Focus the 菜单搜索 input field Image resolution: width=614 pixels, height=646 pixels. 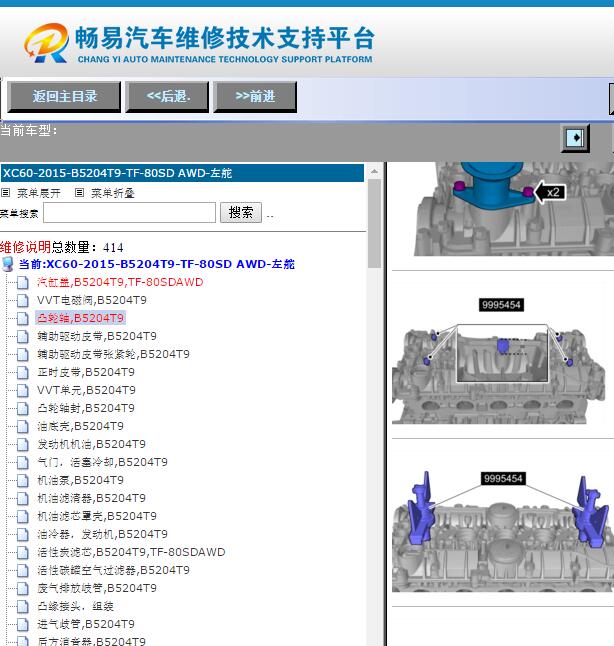(129, 213)
